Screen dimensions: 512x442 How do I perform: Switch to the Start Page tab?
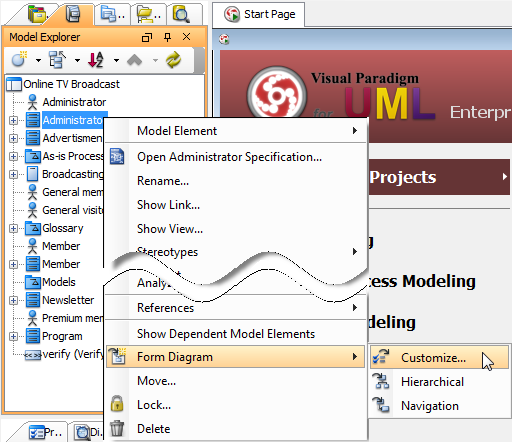coord(259,15)
